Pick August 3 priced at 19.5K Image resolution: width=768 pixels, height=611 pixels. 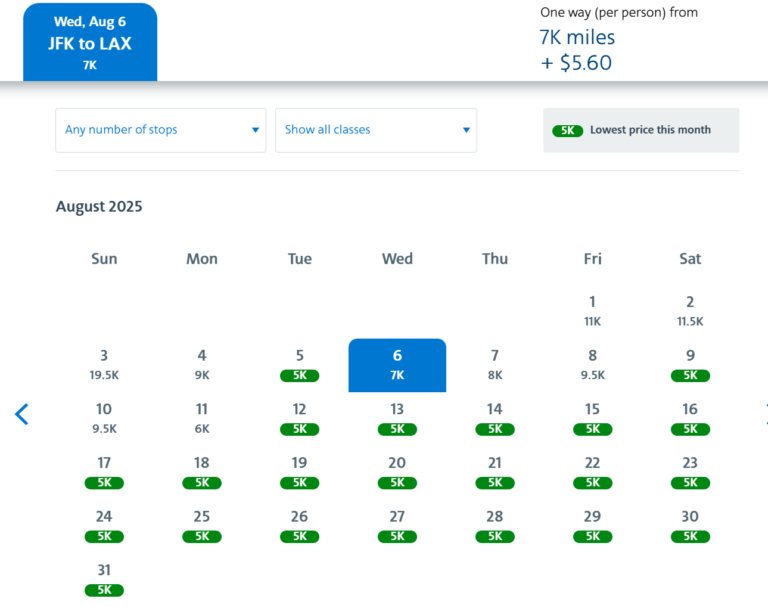(104, 365)
